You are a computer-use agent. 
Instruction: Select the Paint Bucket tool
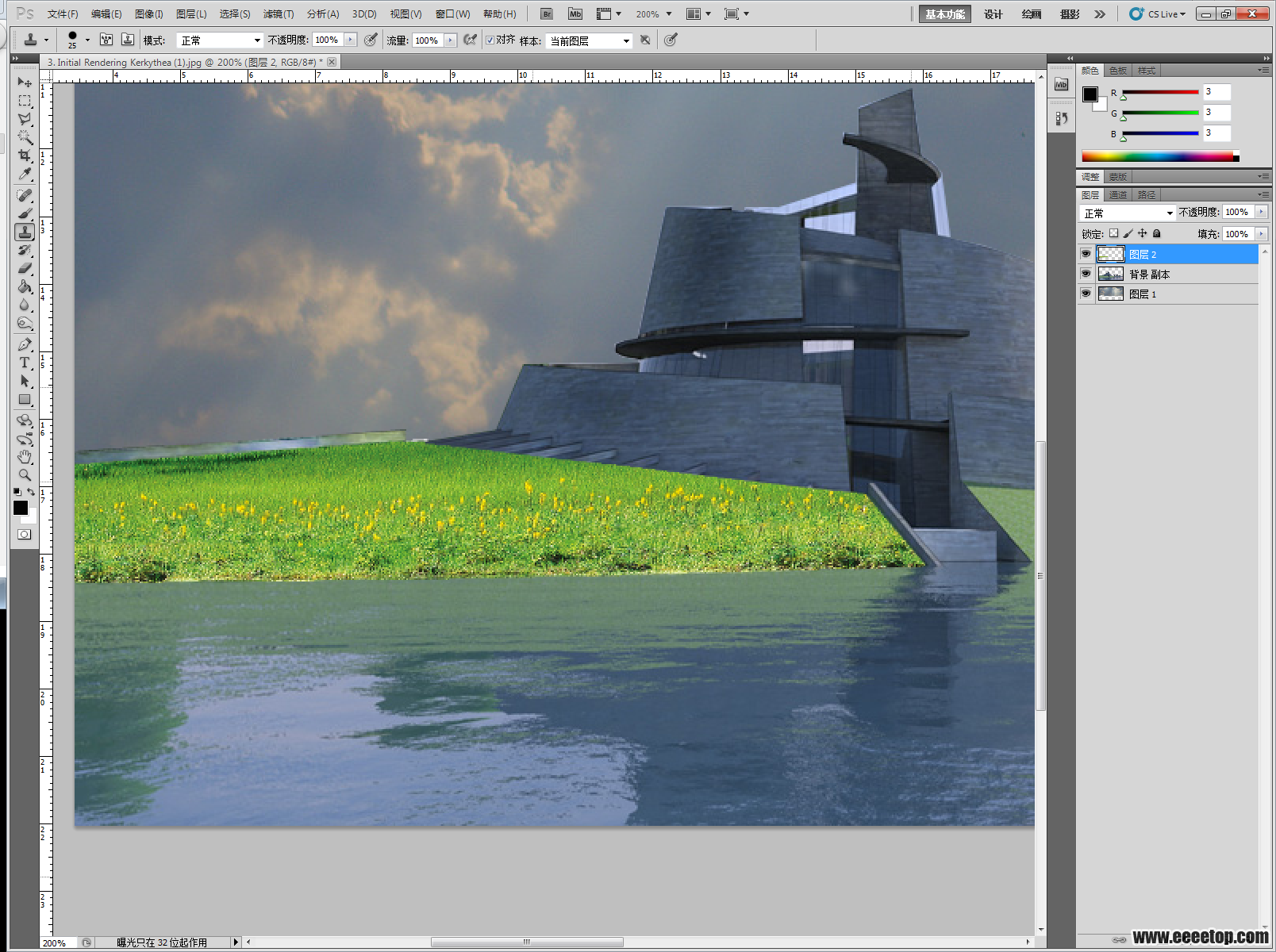coord(25,286)
